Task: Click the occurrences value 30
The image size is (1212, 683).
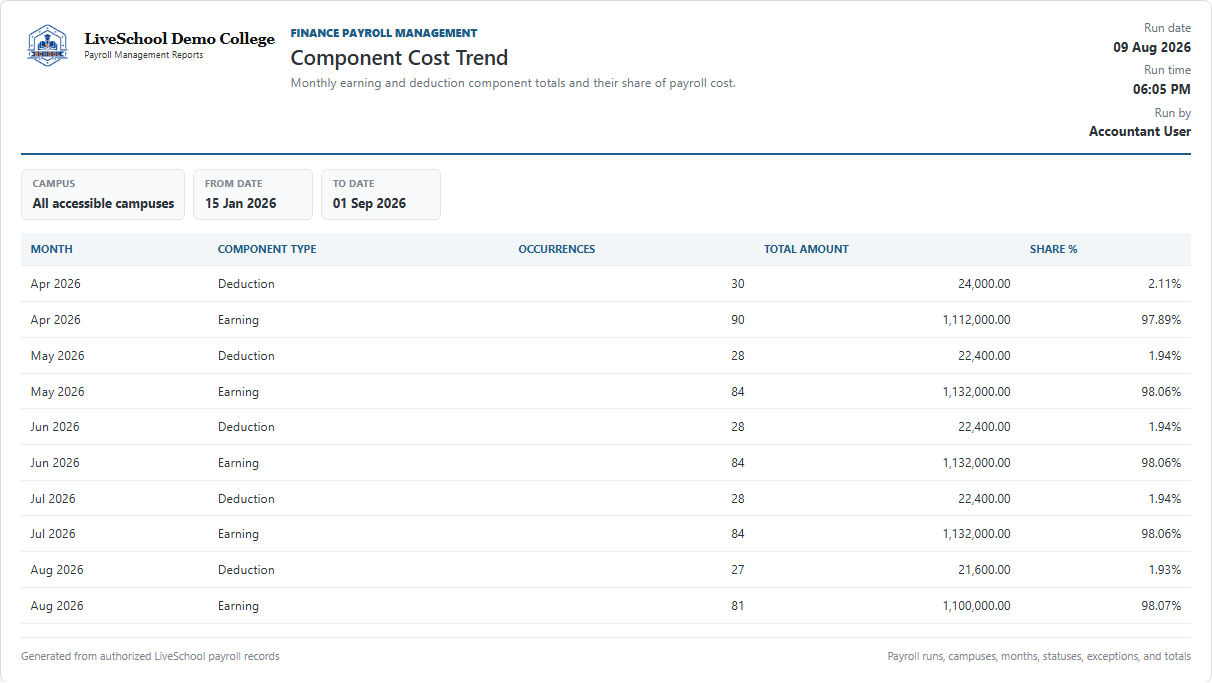Action: (x=738, y=284)
